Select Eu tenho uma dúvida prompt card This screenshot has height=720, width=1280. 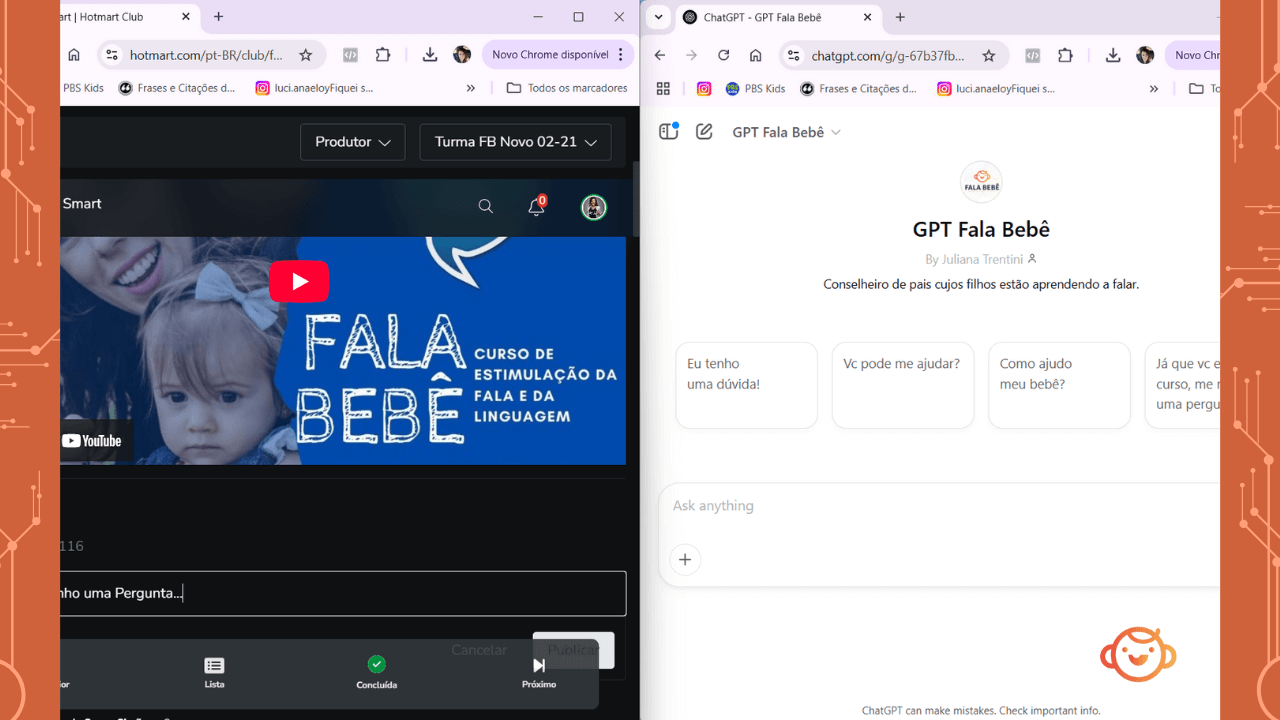pyautogui.click(x=746, y=385)
